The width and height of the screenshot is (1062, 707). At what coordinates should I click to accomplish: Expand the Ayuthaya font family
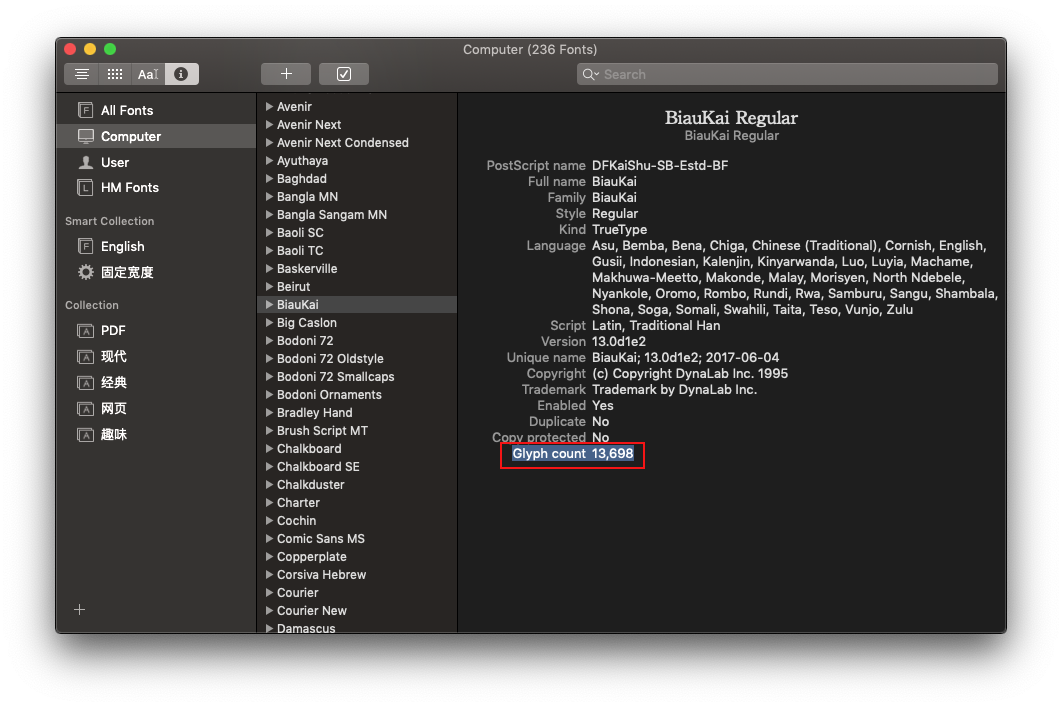coord(269,160)
